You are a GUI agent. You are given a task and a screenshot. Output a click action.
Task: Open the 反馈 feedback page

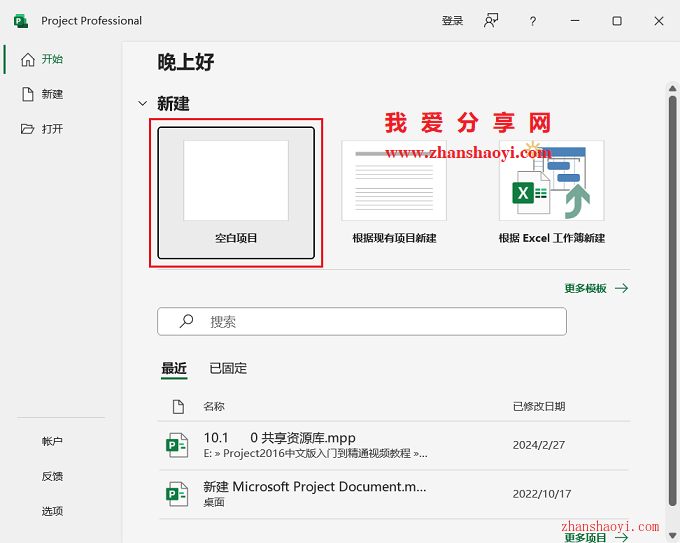(52, 476)
